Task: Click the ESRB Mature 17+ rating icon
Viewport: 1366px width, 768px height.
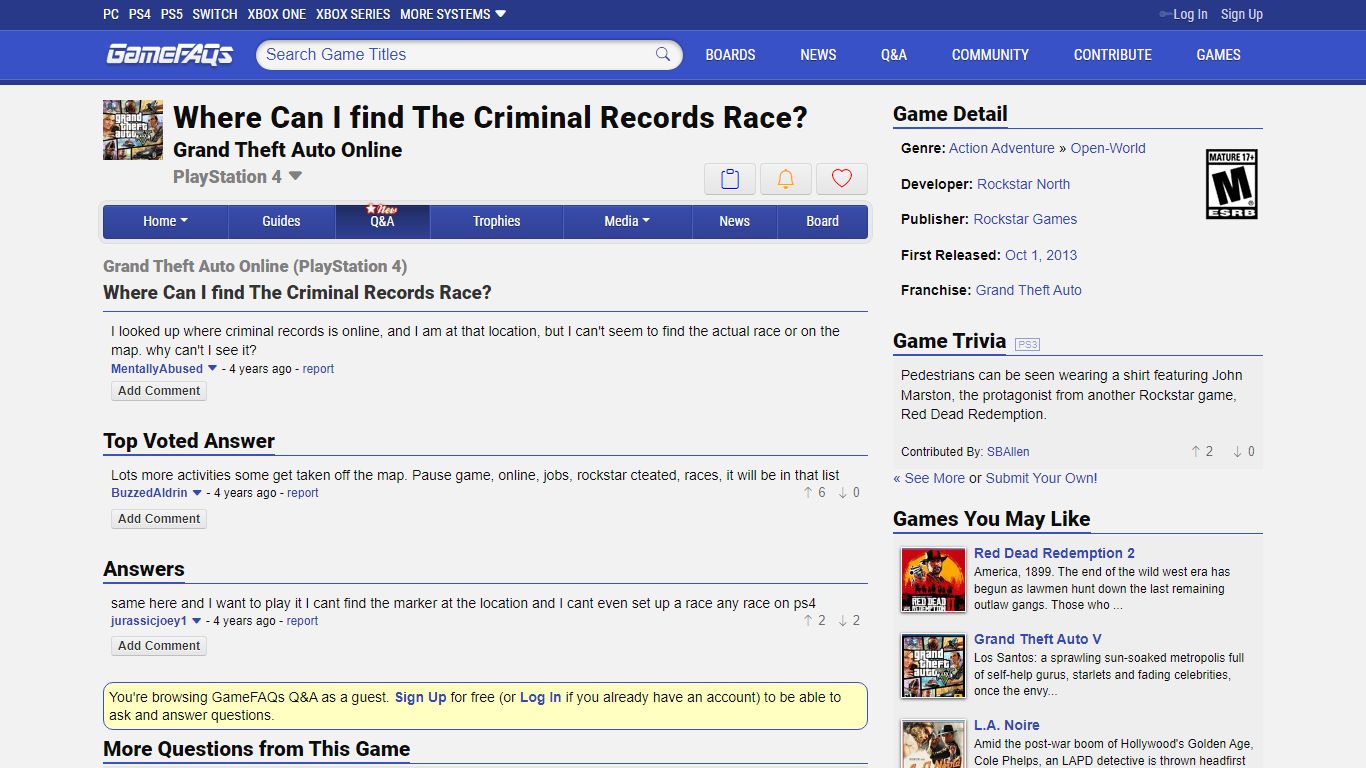Action: click(1232, 184)
